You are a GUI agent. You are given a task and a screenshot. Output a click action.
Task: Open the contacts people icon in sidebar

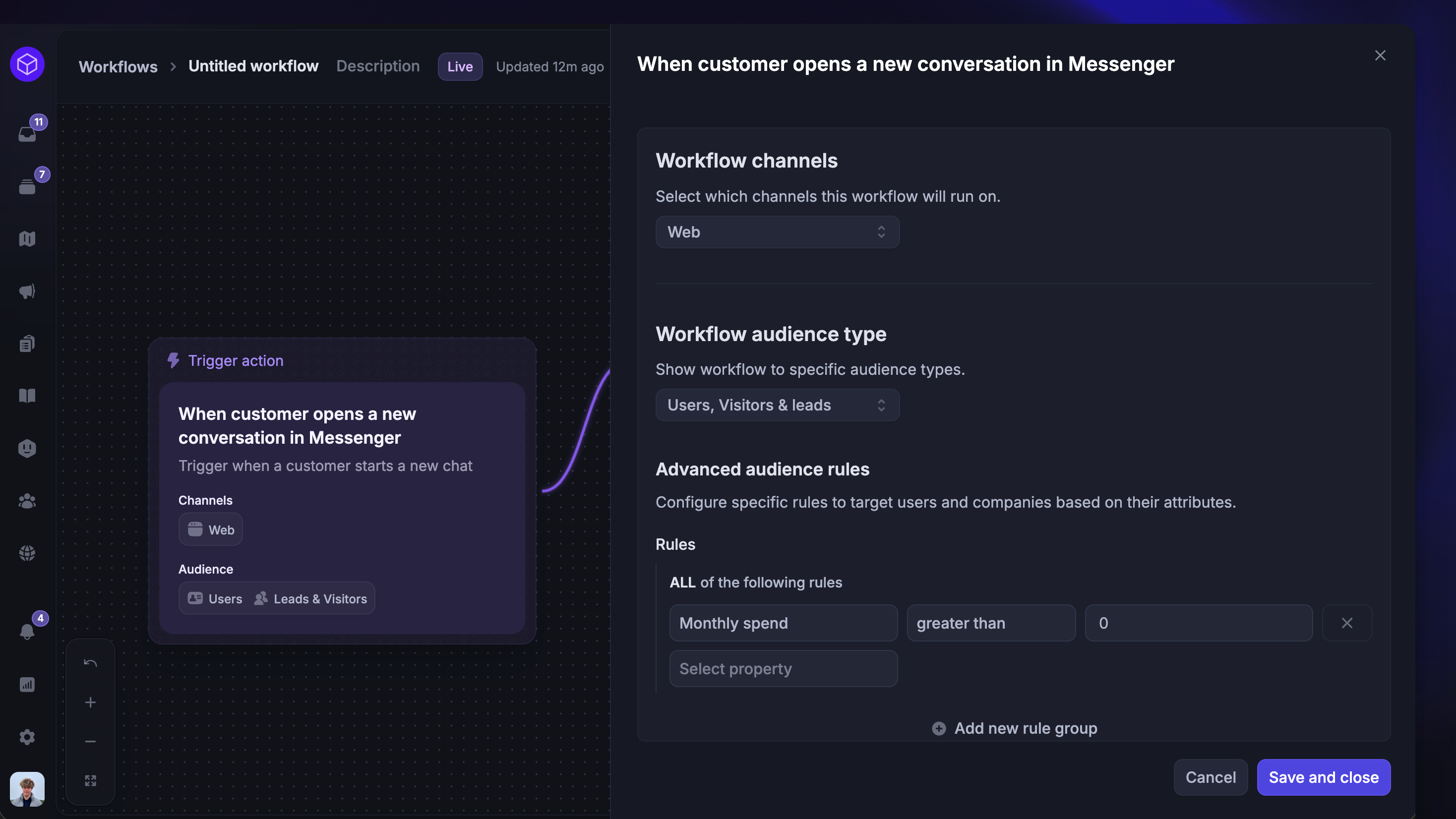coord(27,501)
